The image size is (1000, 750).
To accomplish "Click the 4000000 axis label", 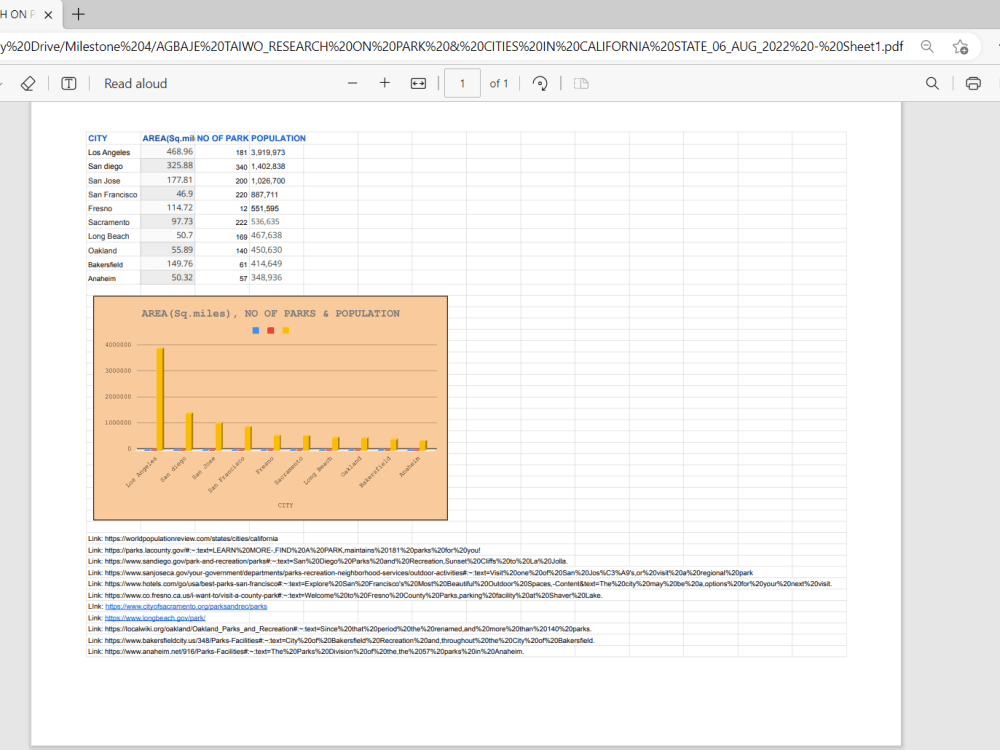I will pos(118,344).
